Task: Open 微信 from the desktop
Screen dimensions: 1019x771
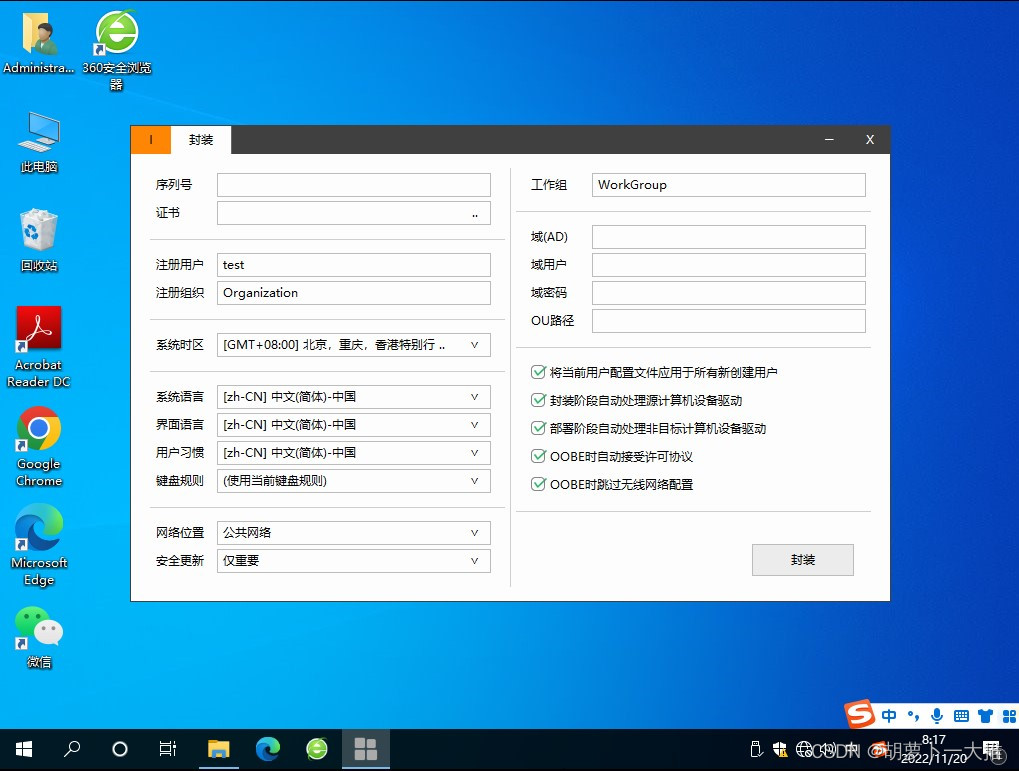Action: pos(38,625)
